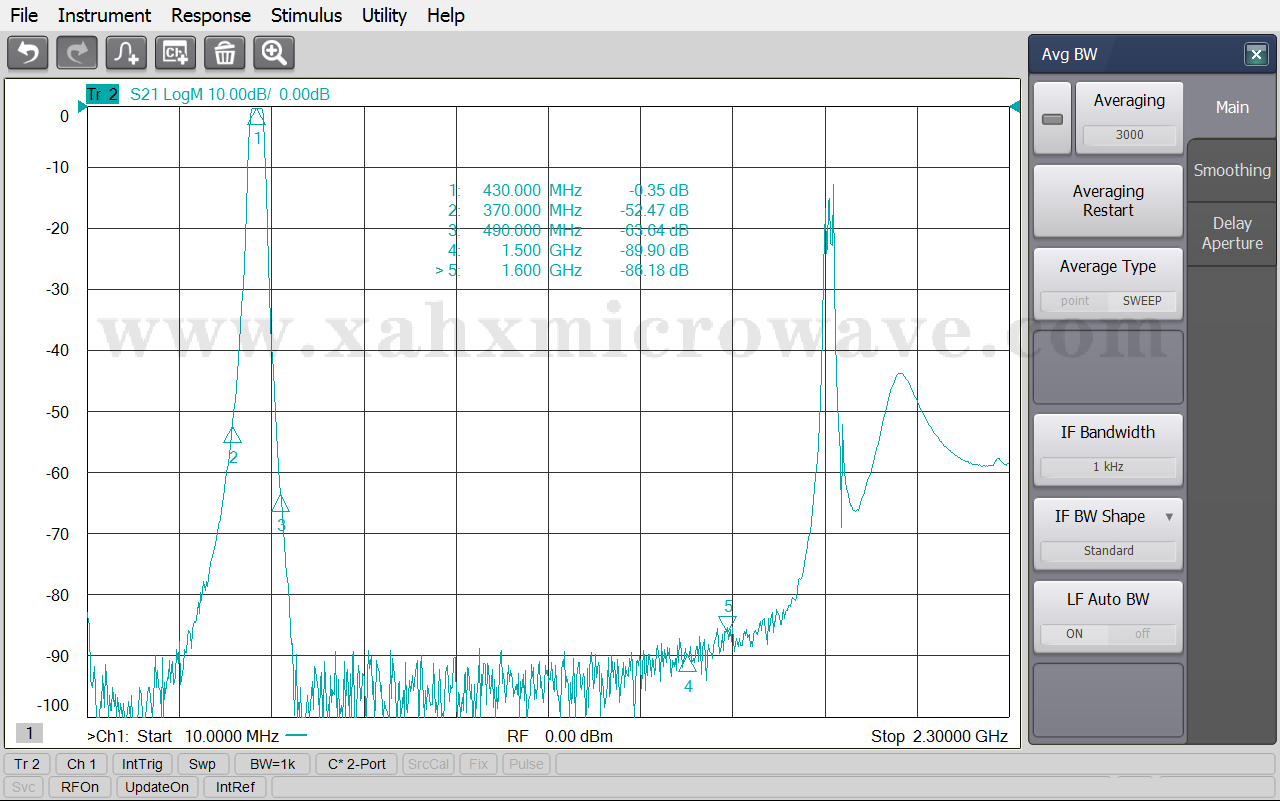Open the Utility menu
The width and height of the screenshot is (1280, 801).
(x=384, y=15)
